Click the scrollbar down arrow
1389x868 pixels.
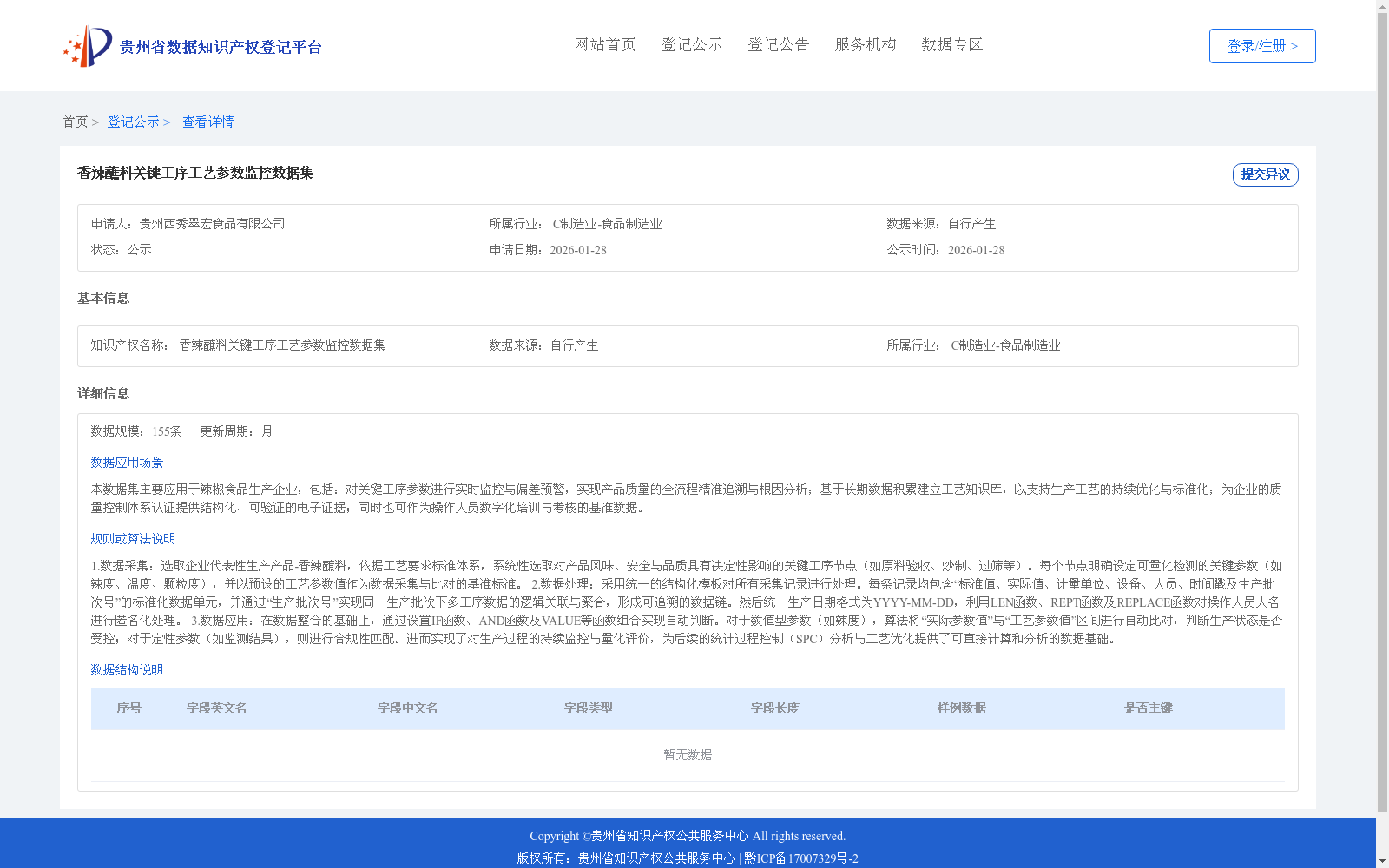[1382, 861]
